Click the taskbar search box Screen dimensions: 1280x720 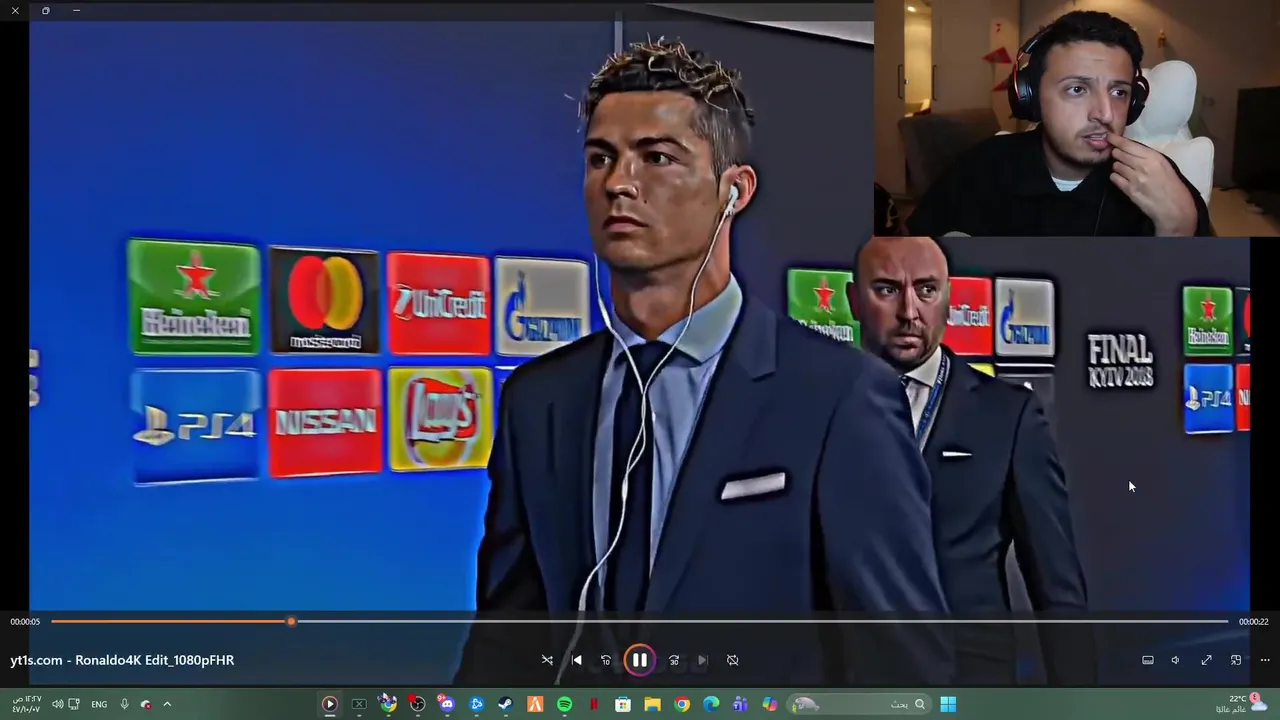(x=858, y=704)
